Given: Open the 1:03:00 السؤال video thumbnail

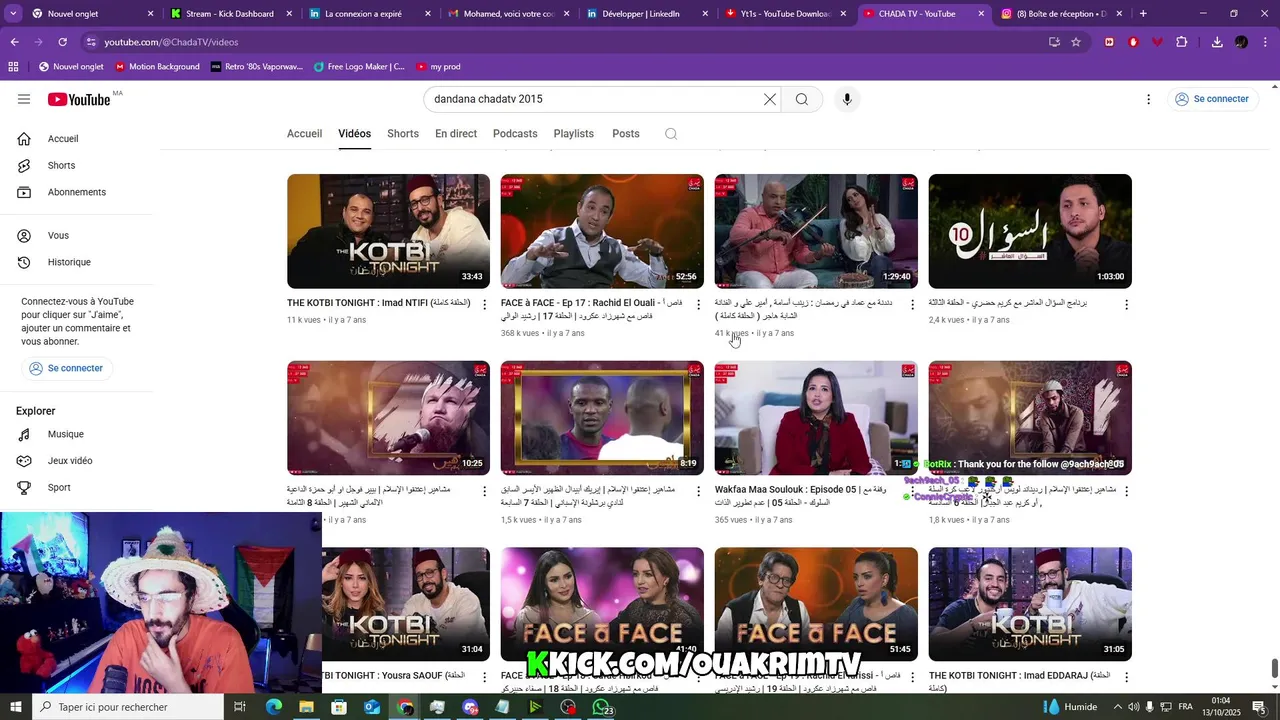Looking at the screenshot, I should coord(1030,231).
